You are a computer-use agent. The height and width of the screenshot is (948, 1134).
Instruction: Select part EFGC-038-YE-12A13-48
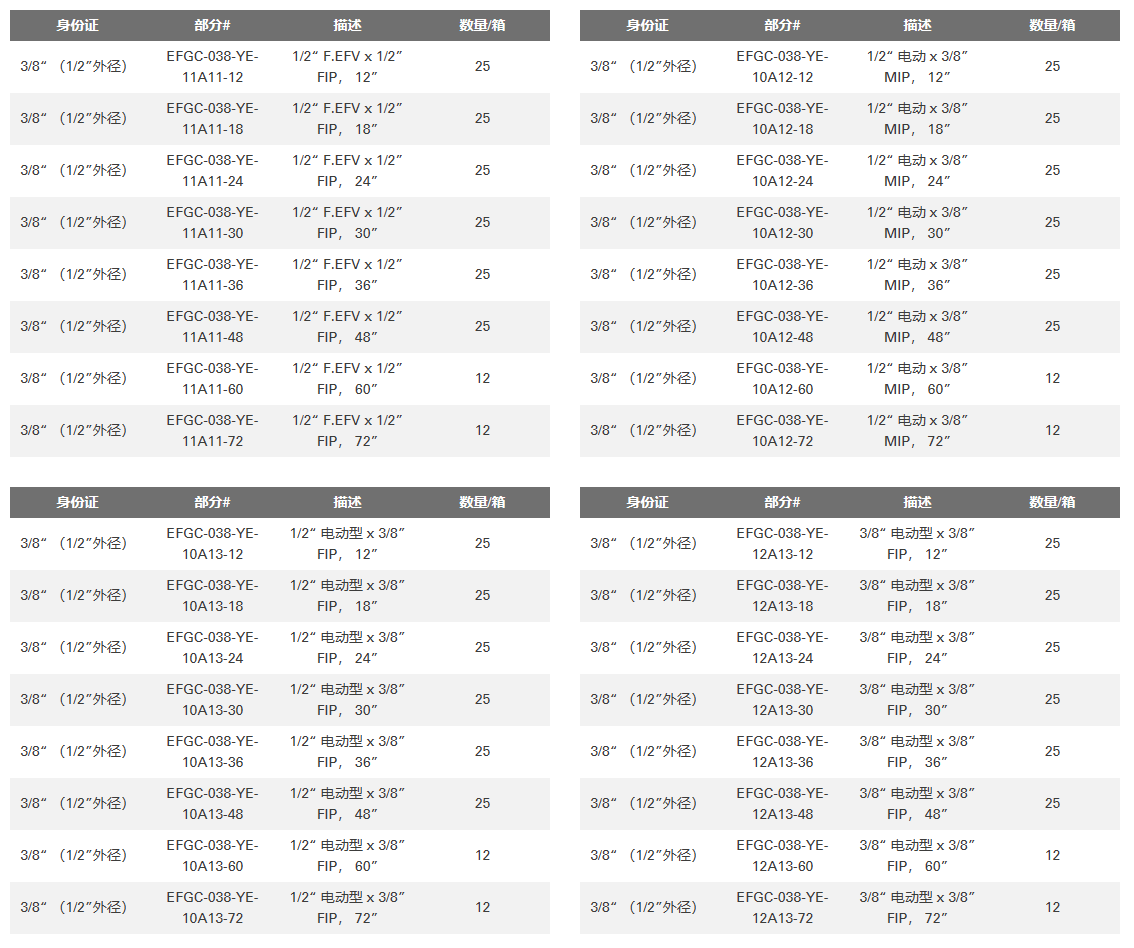783,804
